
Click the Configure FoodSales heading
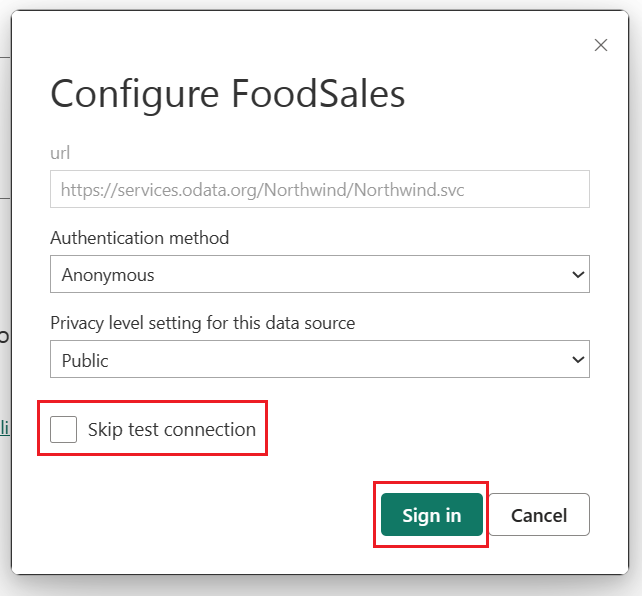coord(228,94)
